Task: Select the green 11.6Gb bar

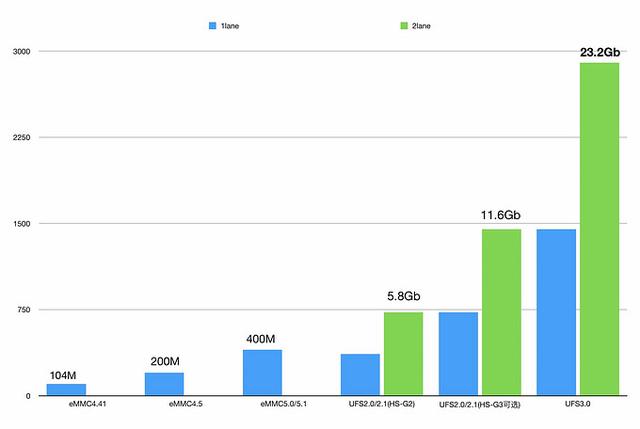Action: [502, 312]
